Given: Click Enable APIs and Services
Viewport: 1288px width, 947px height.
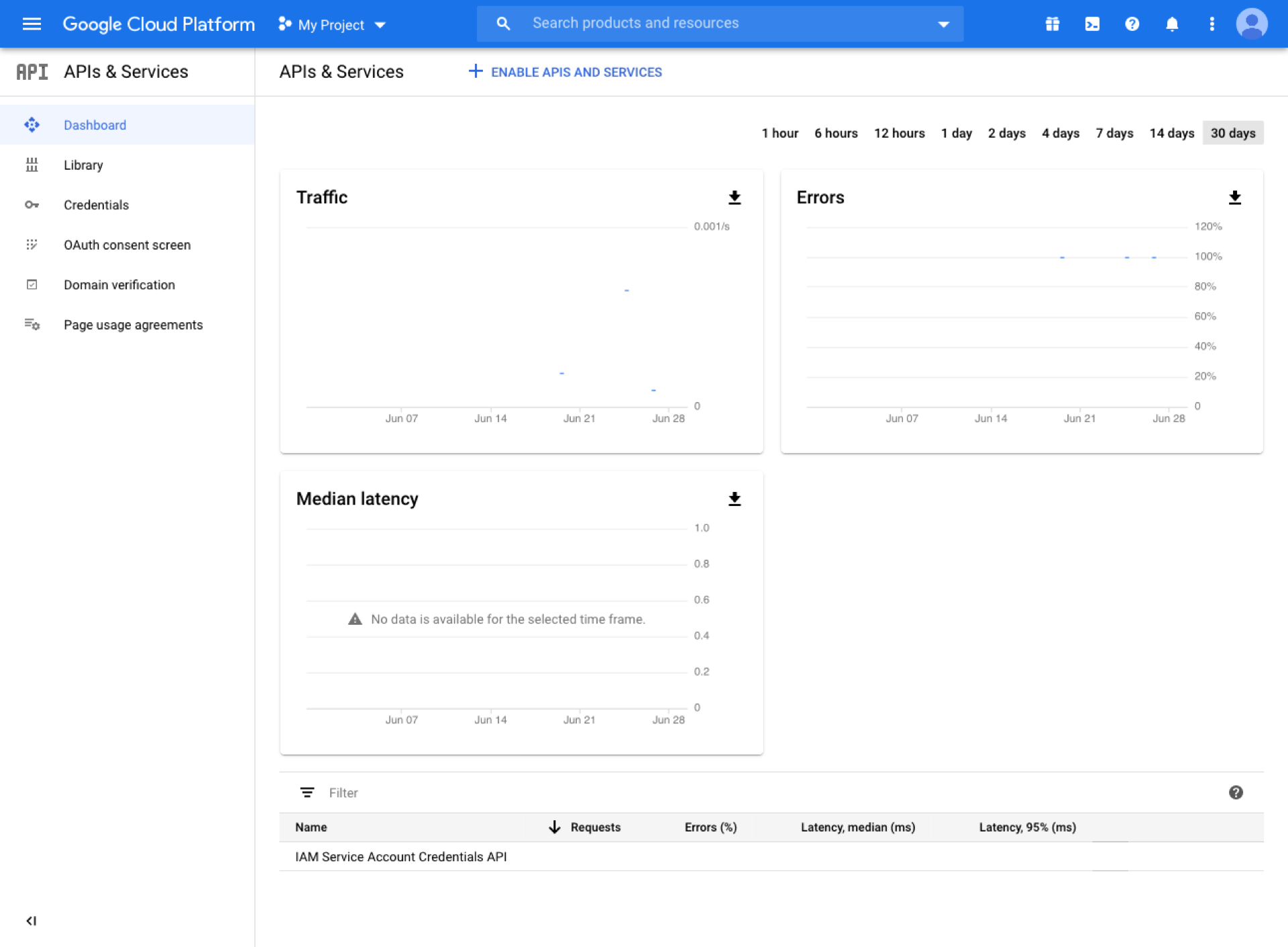Looking at the screenshot, I should coord(565,72).
